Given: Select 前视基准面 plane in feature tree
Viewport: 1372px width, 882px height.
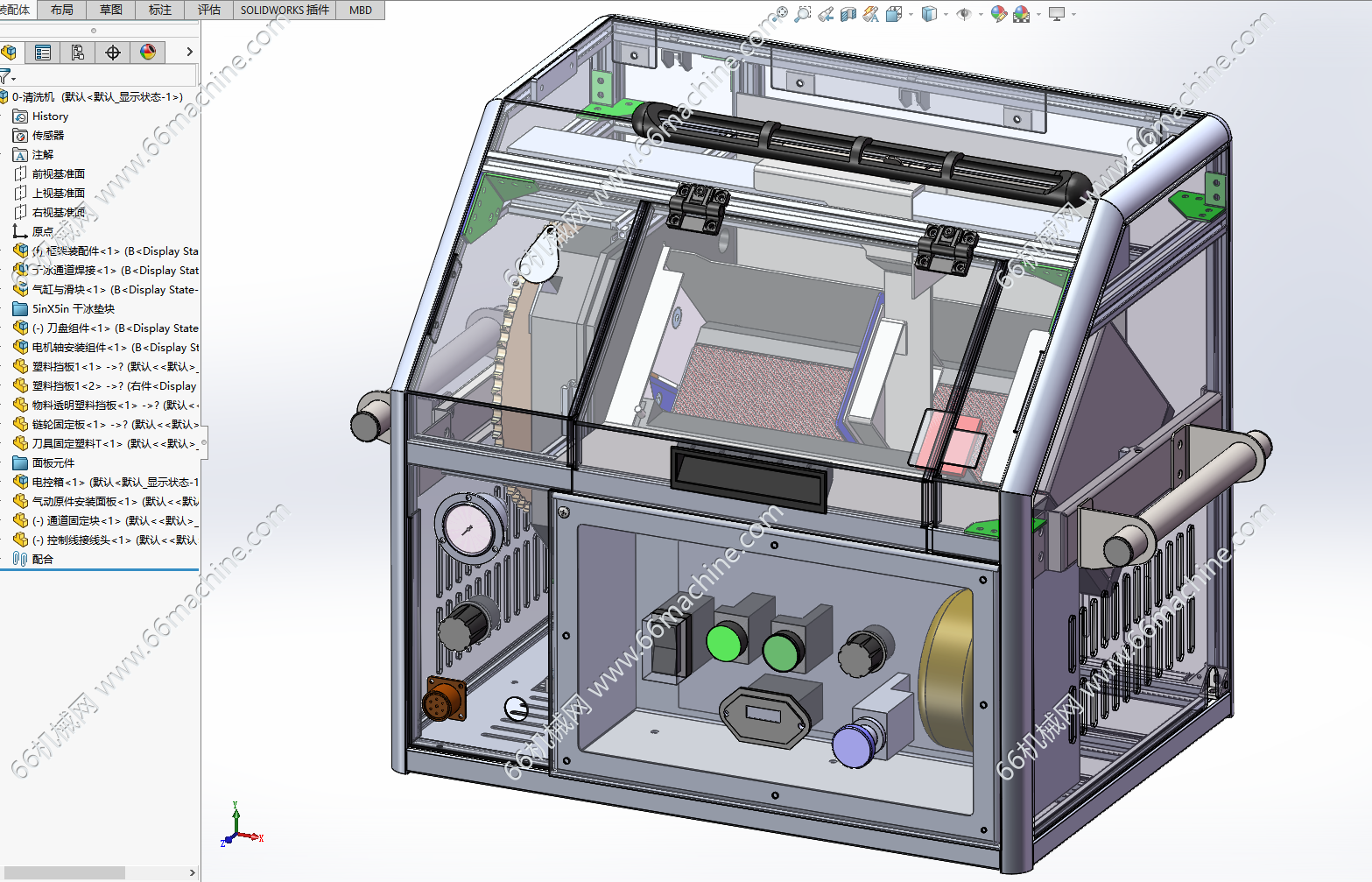Looking at the screenshot, I should coord(58,173).
